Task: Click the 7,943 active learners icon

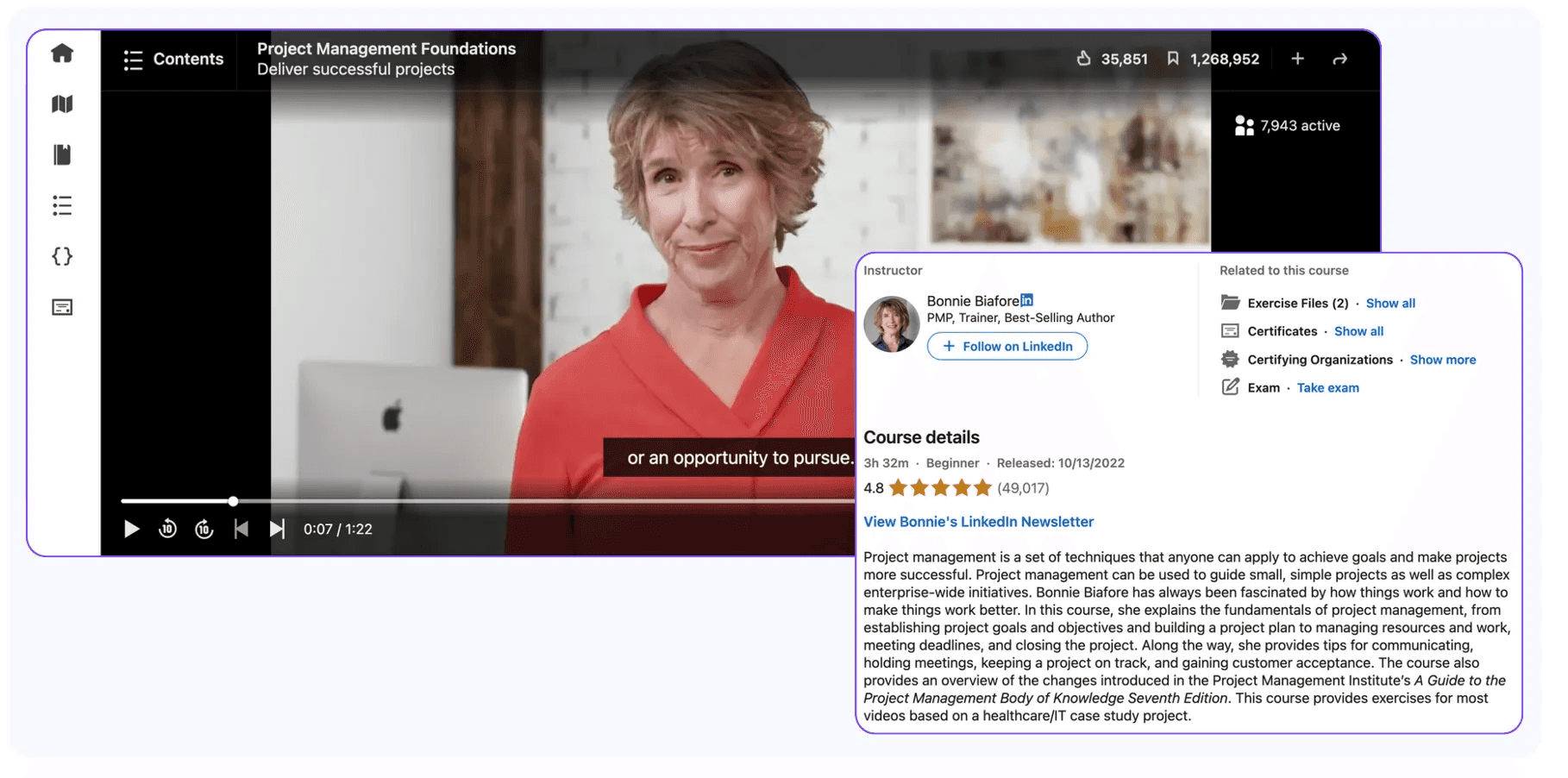Action: [1244, 126]
